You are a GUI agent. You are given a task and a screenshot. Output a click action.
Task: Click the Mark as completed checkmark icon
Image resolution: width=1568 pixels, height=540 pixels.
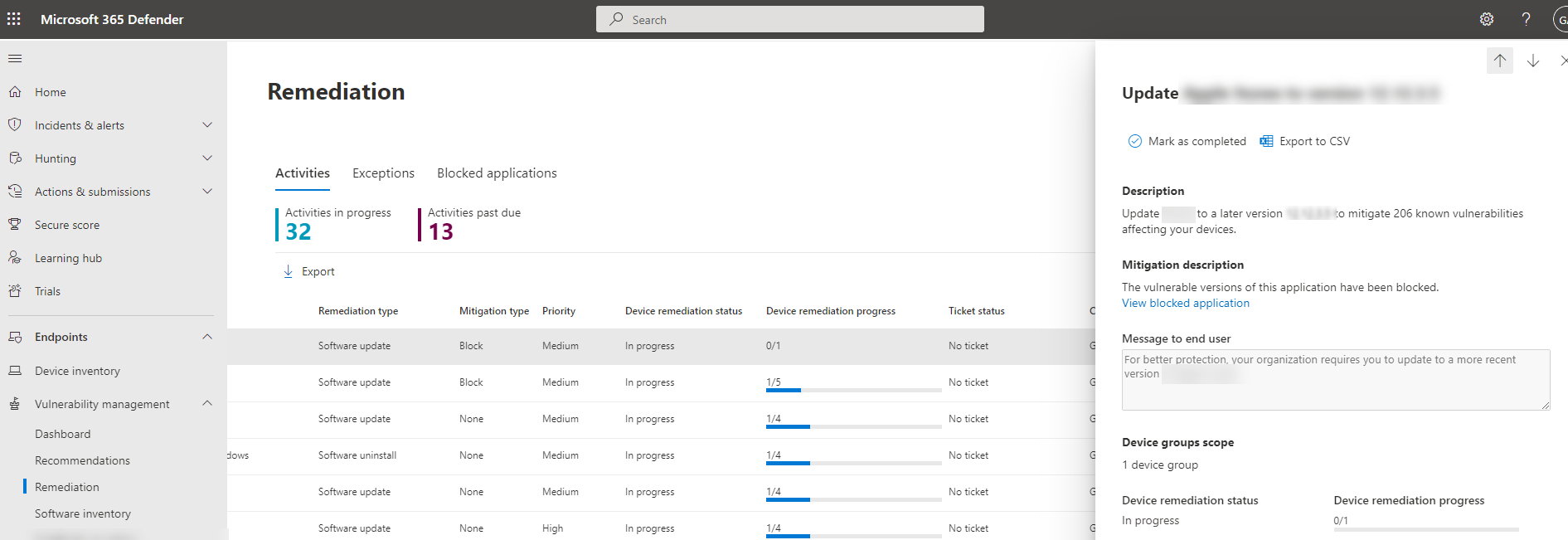tap(1135, 141)
